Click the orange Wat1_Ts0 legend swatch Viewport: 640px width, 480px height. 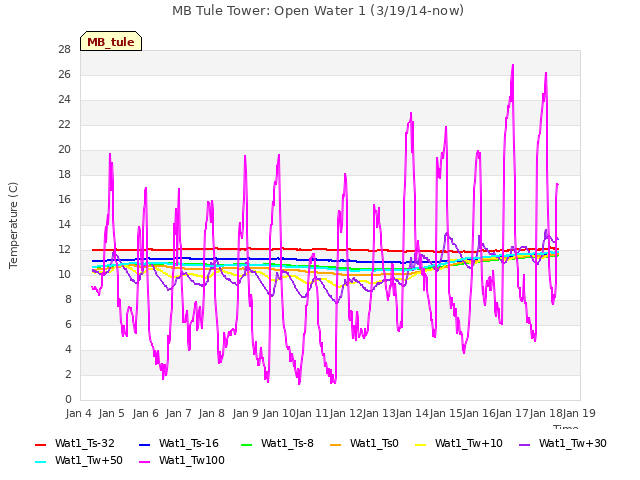pyautogui.click(x=336, y=444)
